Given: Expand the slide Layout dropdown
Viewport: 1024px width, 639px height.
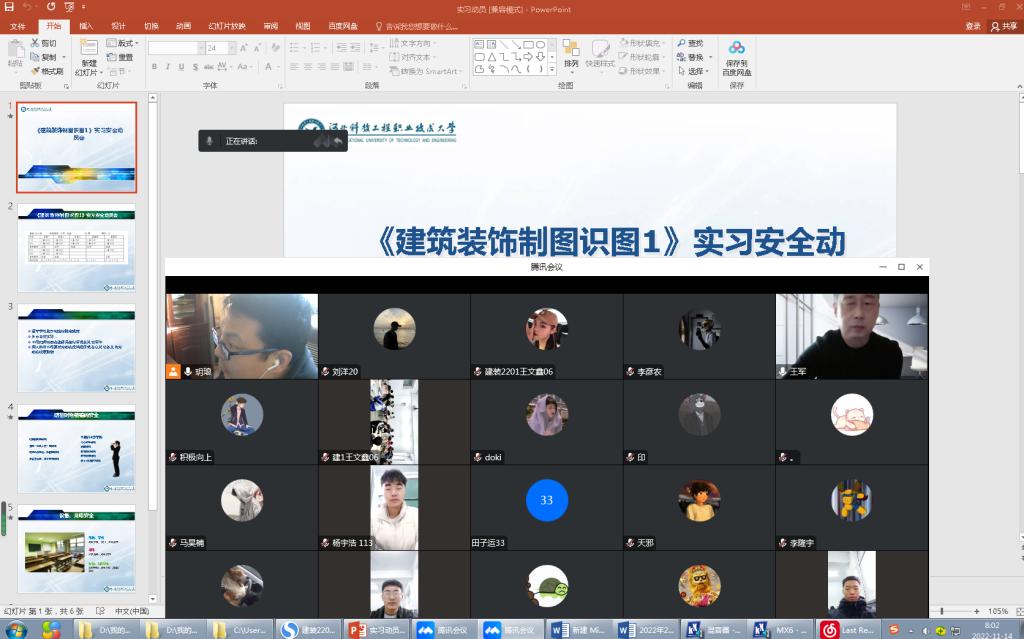Looking at the screenshot, I should (x=125, y=43).
